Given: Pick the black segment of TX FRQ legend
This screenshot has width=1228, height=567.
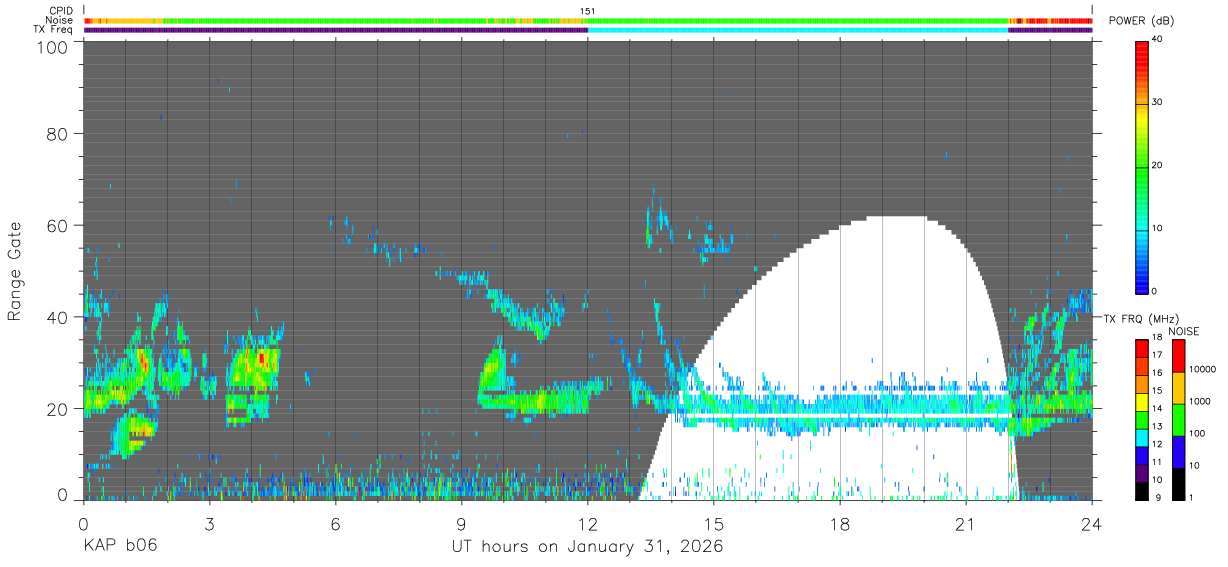Looking at the screenshot, I should [x=1141, y=491].
